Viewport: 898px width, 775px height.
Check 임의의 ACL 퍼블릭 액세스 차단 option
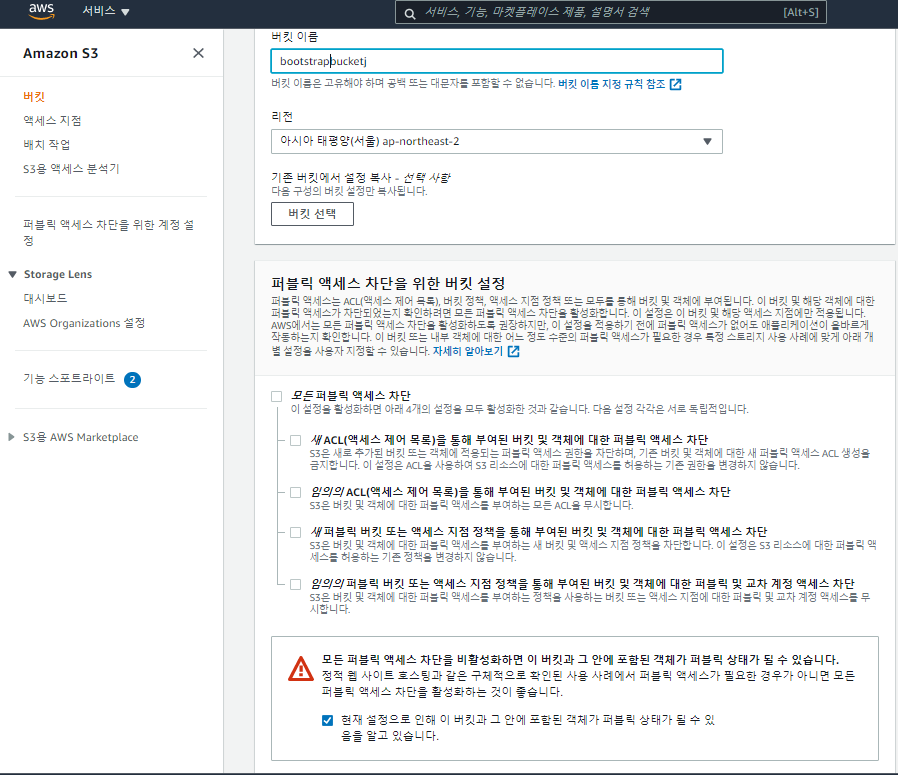click(296, 493)
